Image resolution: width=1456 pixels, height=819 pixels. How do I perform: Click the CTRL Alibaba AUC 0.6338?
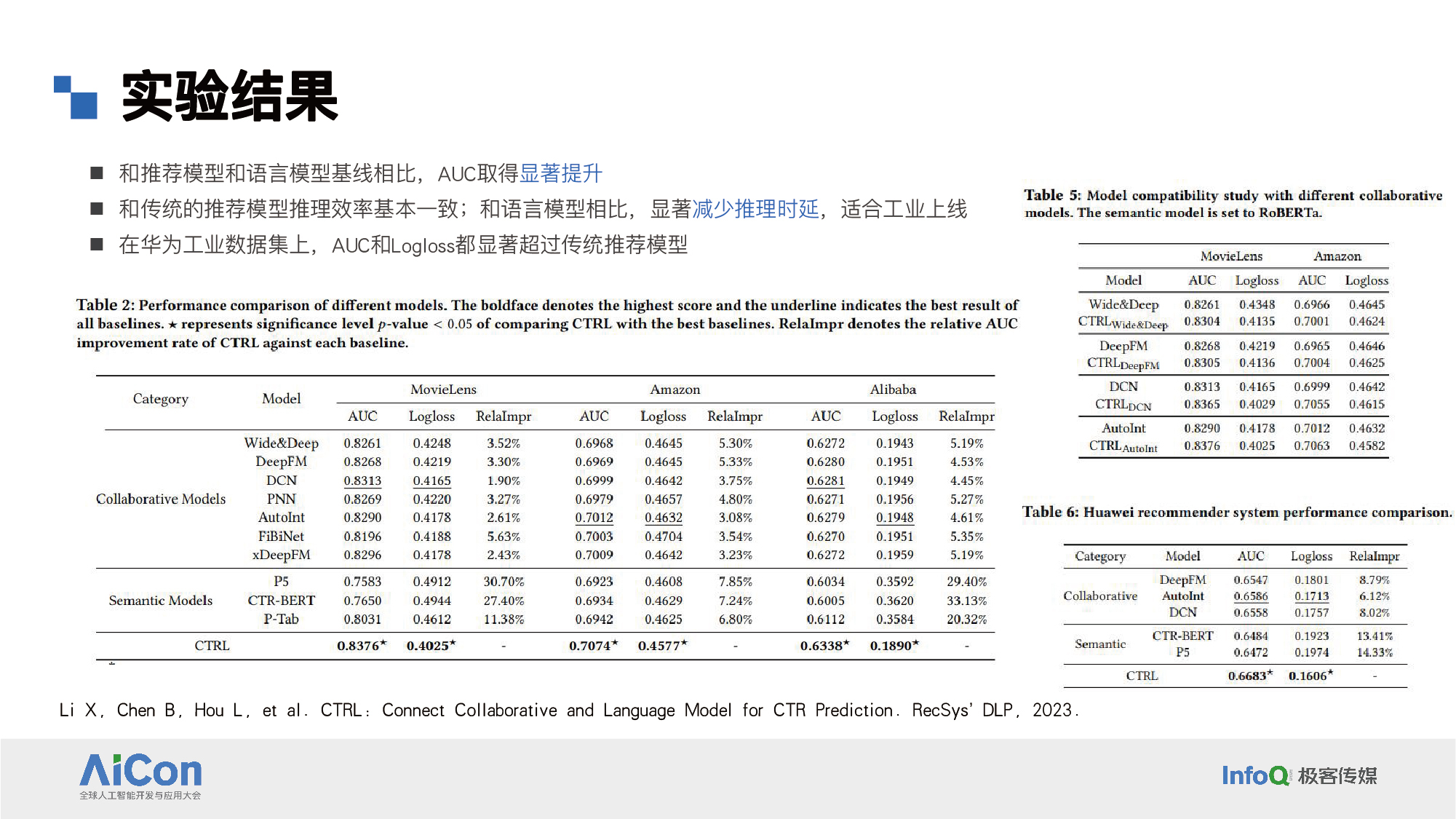coord(824,645)
